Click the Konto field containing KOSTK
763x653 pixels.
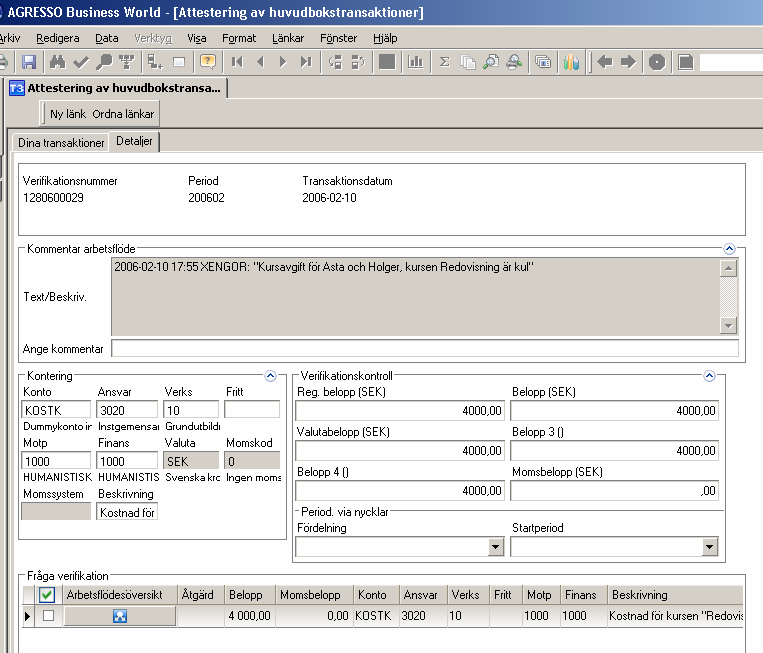point(56,410)
